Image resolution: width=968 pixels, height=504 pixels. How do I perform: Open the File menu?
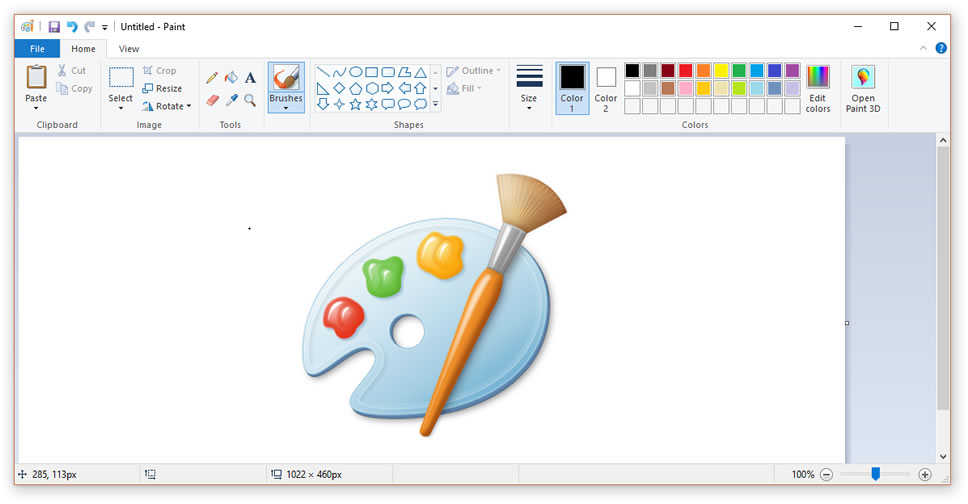(x=37, y=49)
